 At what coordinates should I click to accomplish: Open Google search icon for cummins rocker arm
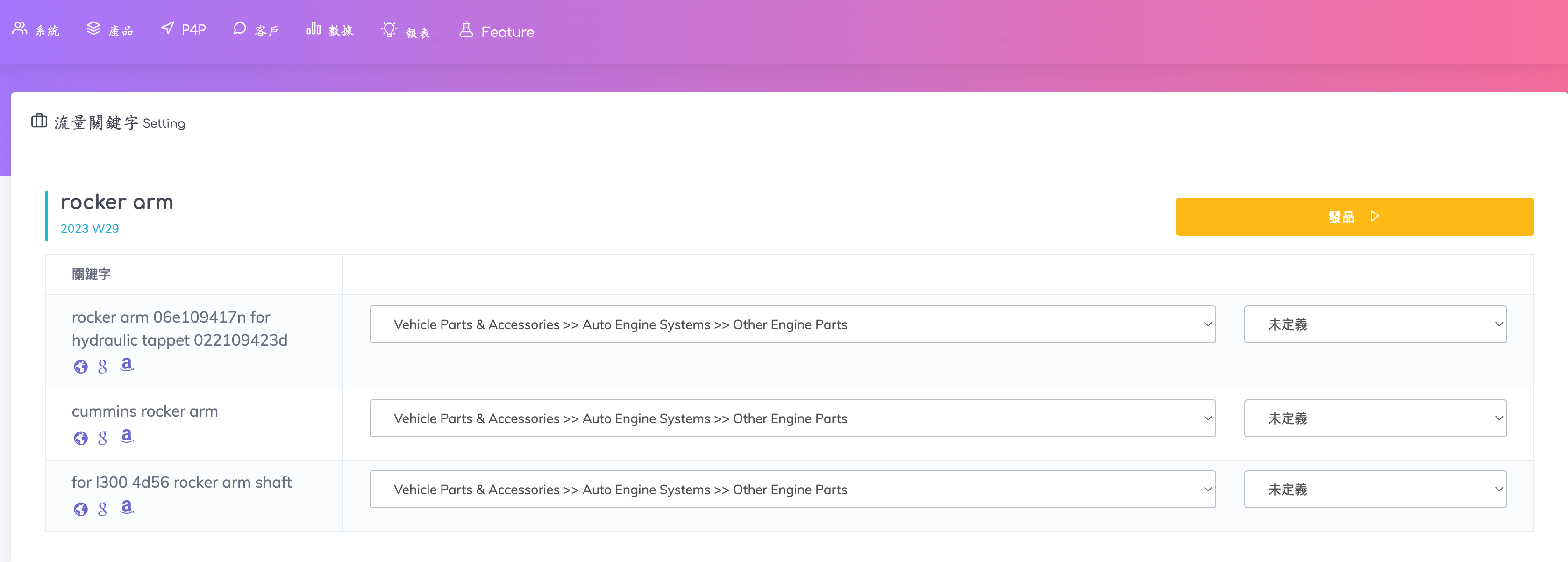(x=103, y=438)
